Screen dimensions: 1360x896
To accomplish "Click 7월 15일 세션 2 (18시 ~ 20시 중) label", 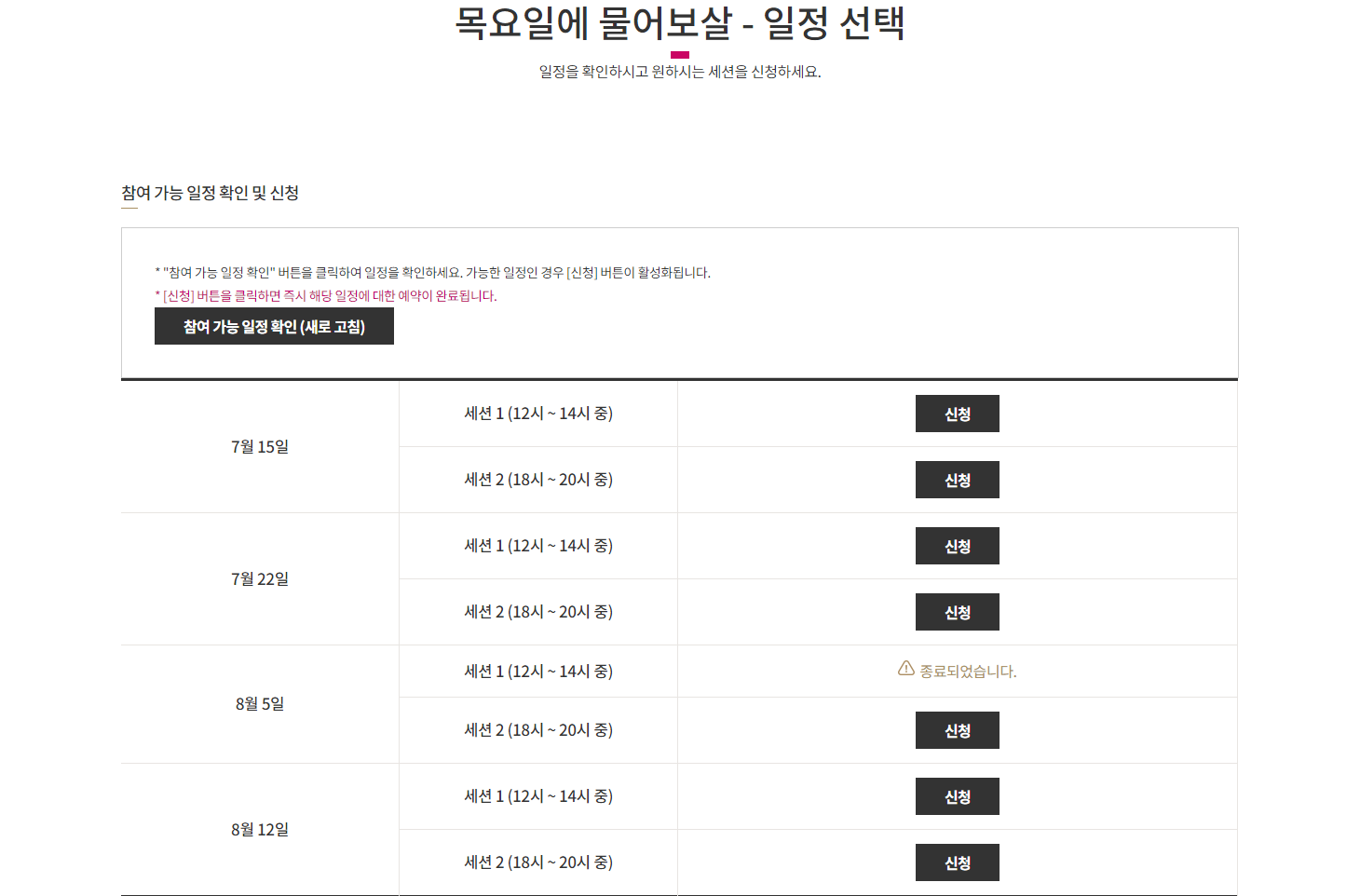I will click(538, 480).
